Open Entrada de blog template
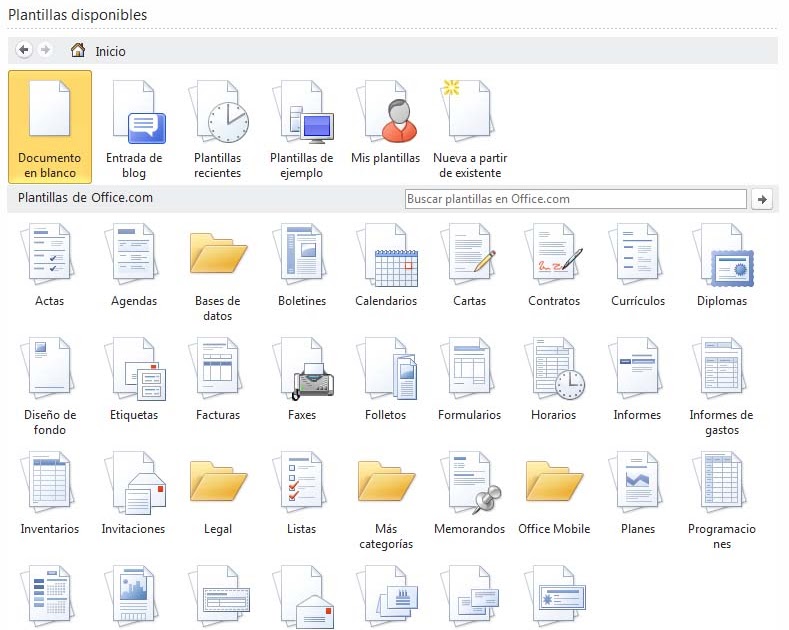This screenshot has height=630, width=789. click(134, 127)
